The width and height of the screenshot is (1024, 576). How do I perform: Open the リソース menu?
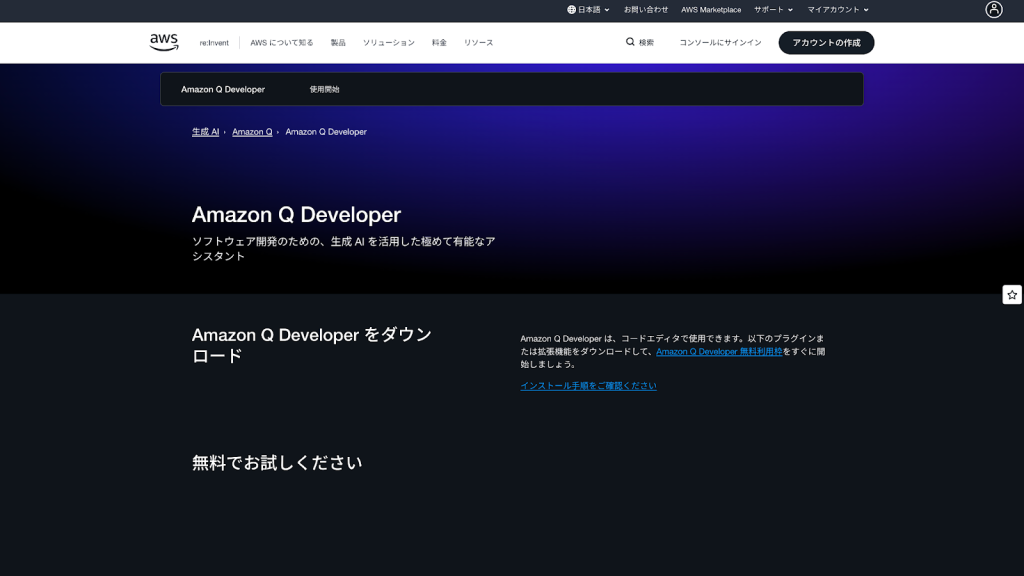click(478, 43)
